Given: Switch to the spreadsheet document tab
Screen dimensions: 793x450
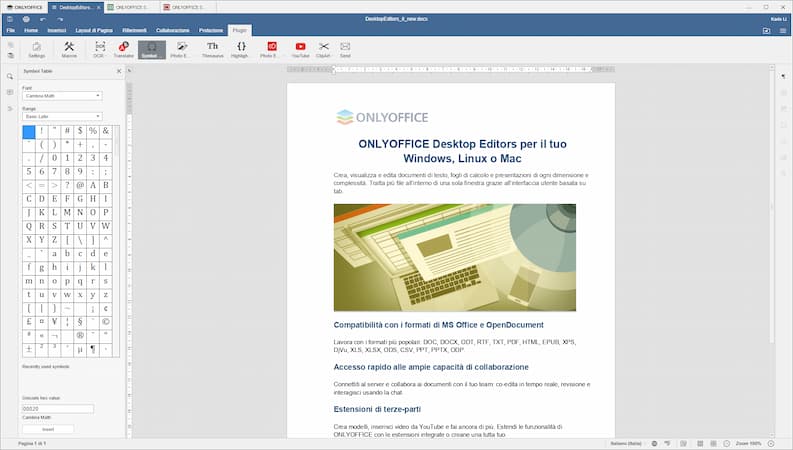Looking at the screenshot, I should (131, 7).
